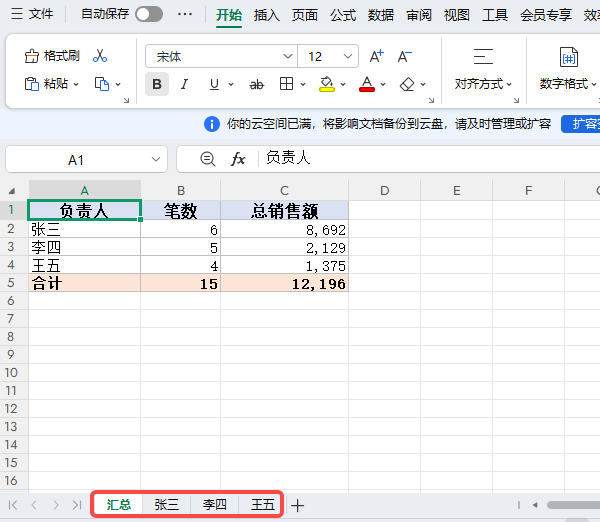Click the cell borders icon

(286, 83)
